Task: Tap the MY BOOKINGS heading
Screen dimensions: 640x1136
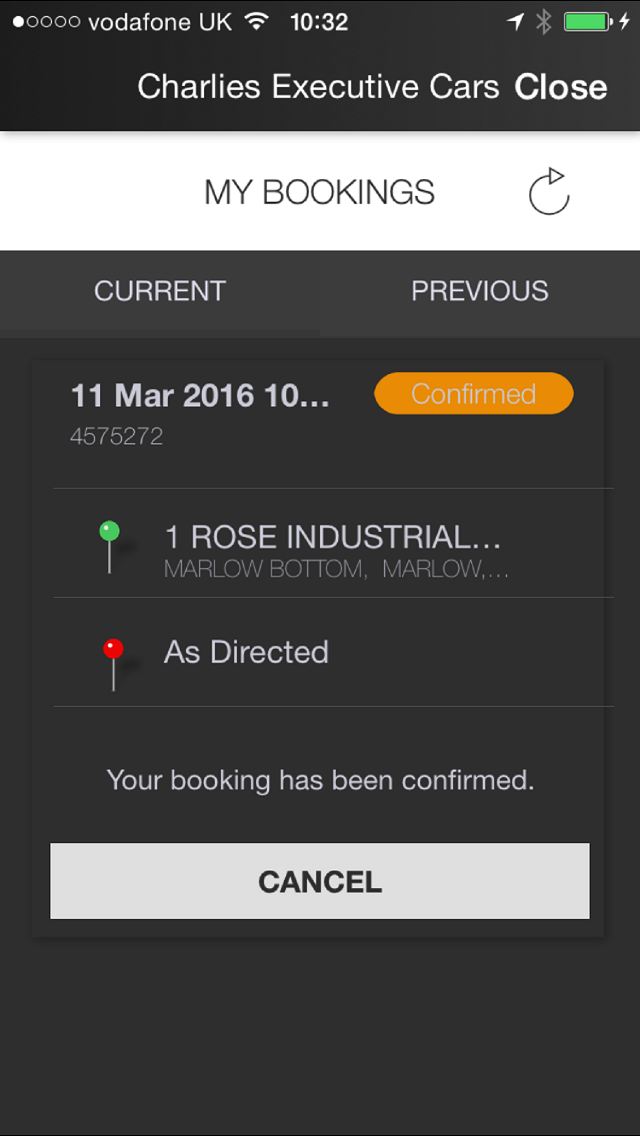Action: (x=320, y=192)
